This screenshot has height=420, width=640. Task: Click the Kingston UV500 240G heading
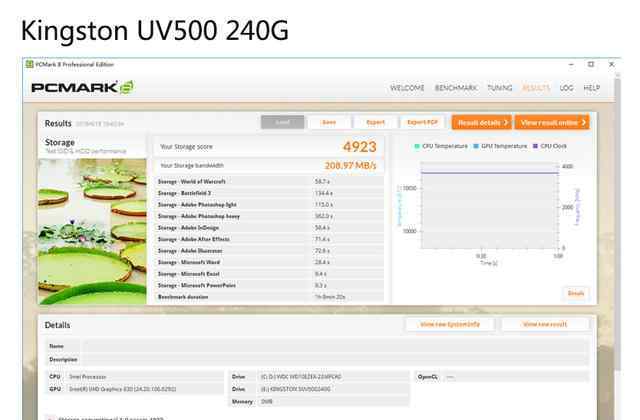pyautogui.click(x=154, y=31)
